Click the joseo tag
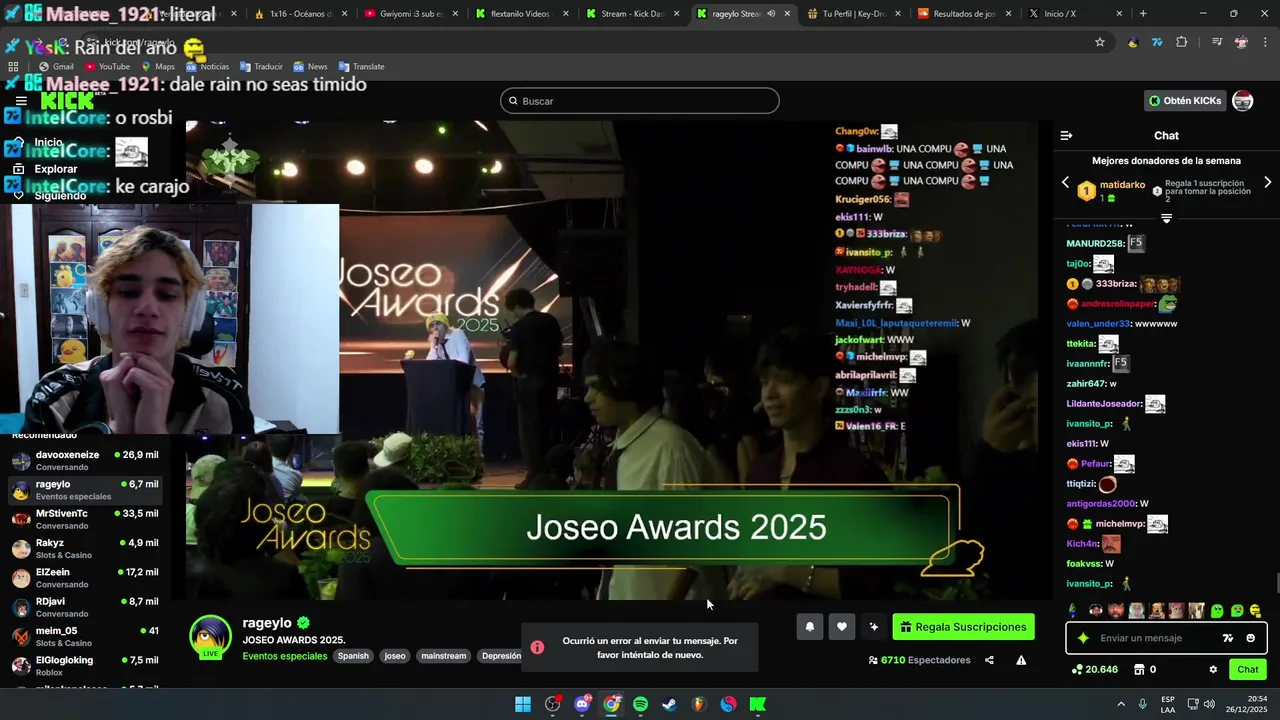 click(x=395, y=656)
